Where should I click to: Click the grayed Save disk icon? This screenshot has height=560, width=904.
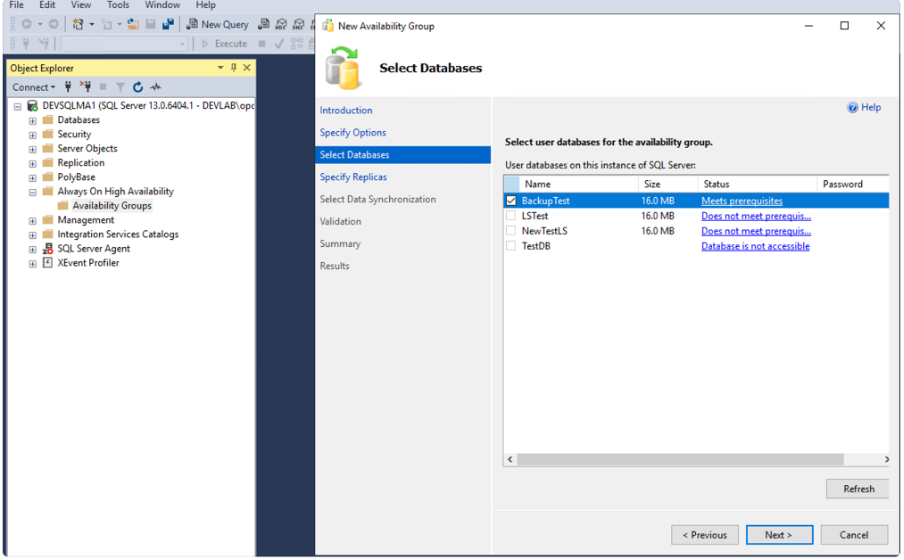pos(150,24)
